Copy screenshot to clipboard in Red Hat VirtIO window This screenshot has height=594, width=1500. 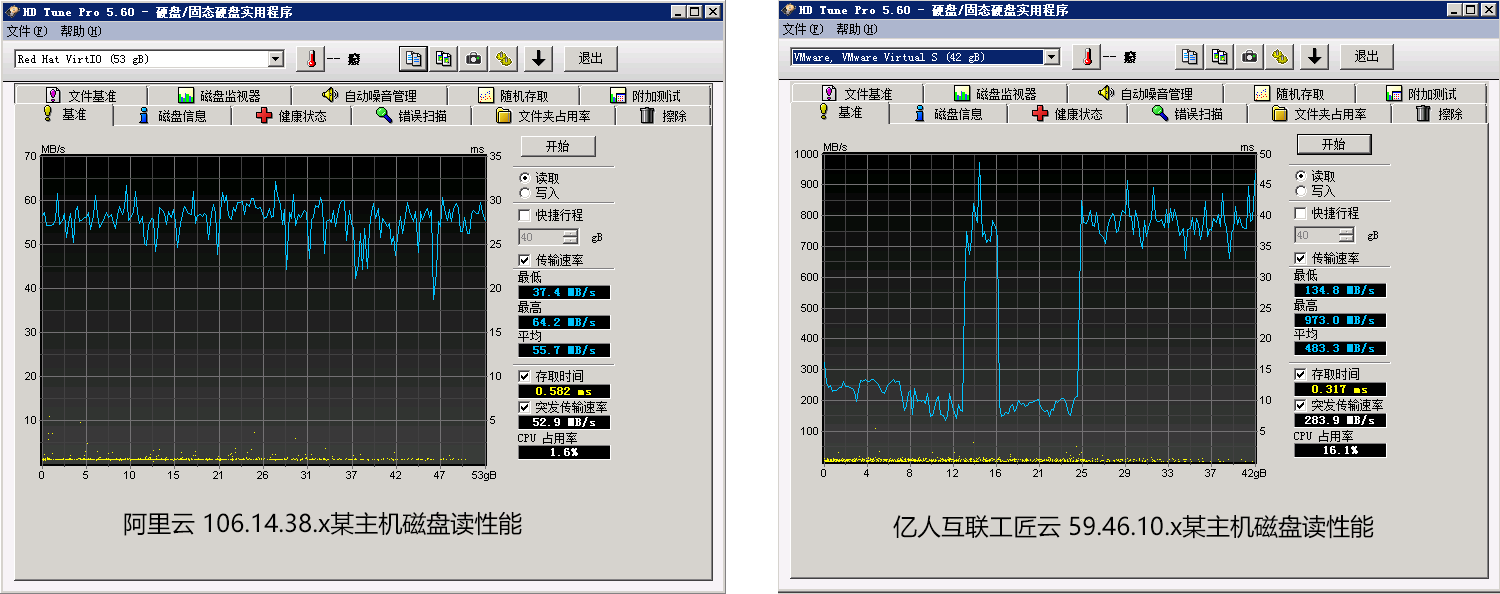pyautogui.click(x=443, y=58)
